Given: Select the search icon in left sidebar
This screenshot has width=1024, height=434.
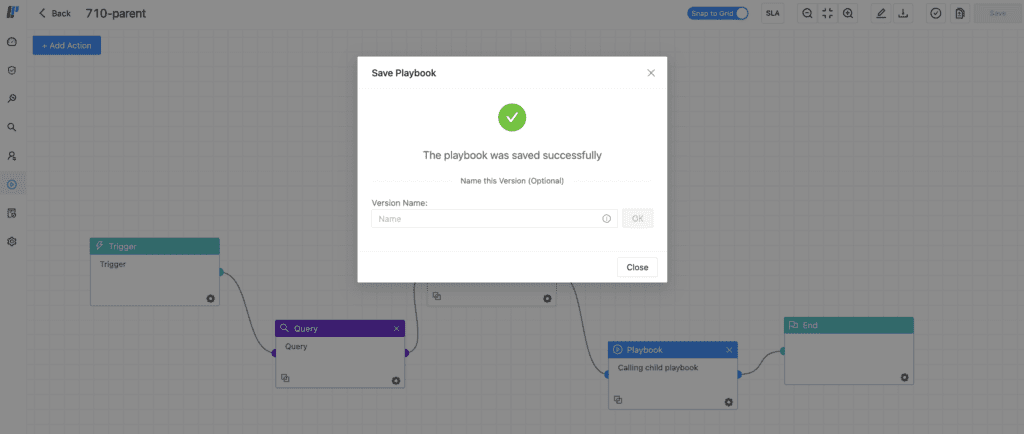Looking at the screenshot, I should coord(12,127).
